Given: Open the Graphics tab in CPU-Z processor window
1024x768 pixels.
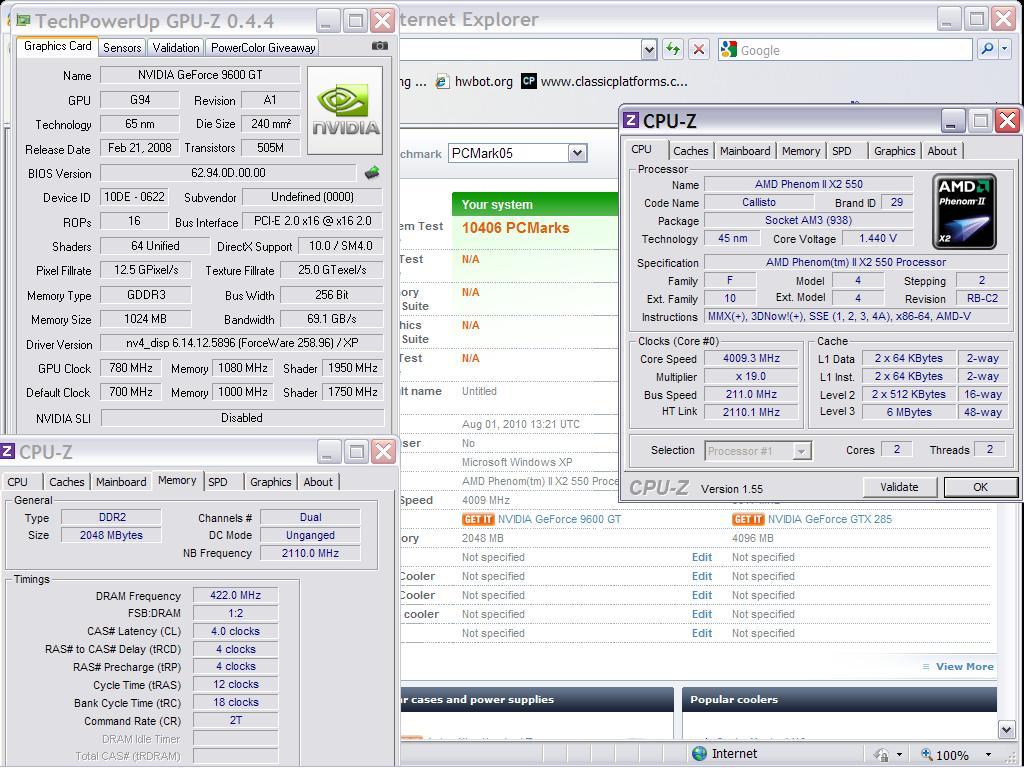Looking at the screenshot, I should [894, 151].
